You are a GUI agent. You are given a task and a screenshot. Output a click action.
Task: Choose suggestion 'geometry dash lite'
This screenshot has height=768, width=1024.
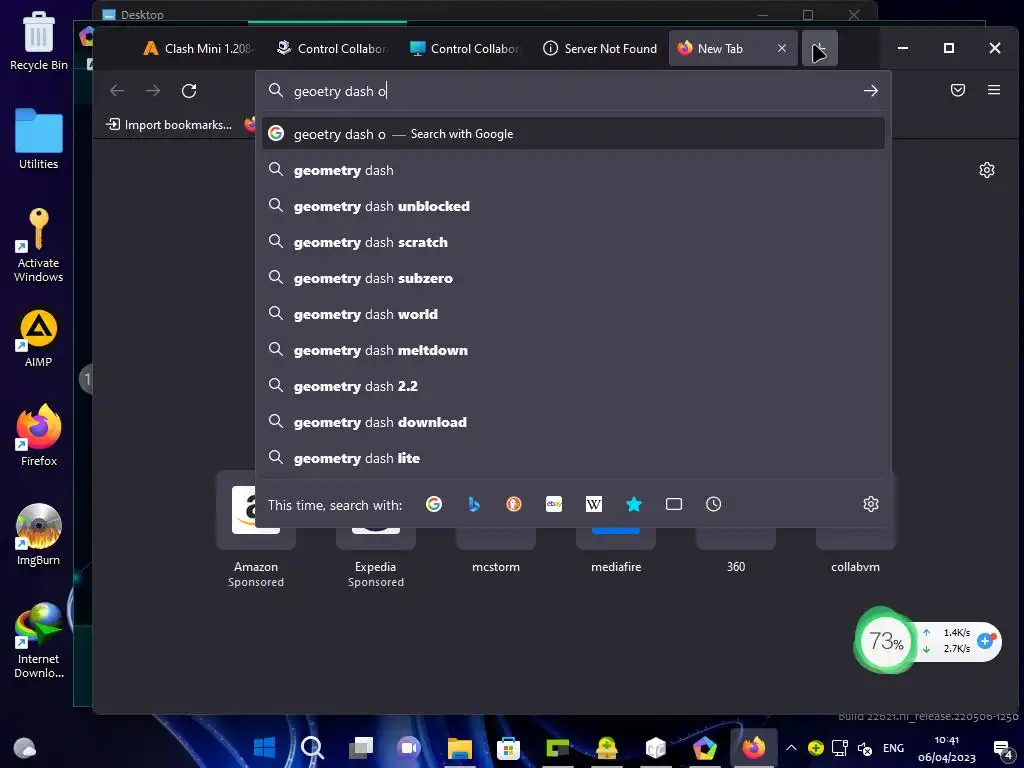click(573, 458)
